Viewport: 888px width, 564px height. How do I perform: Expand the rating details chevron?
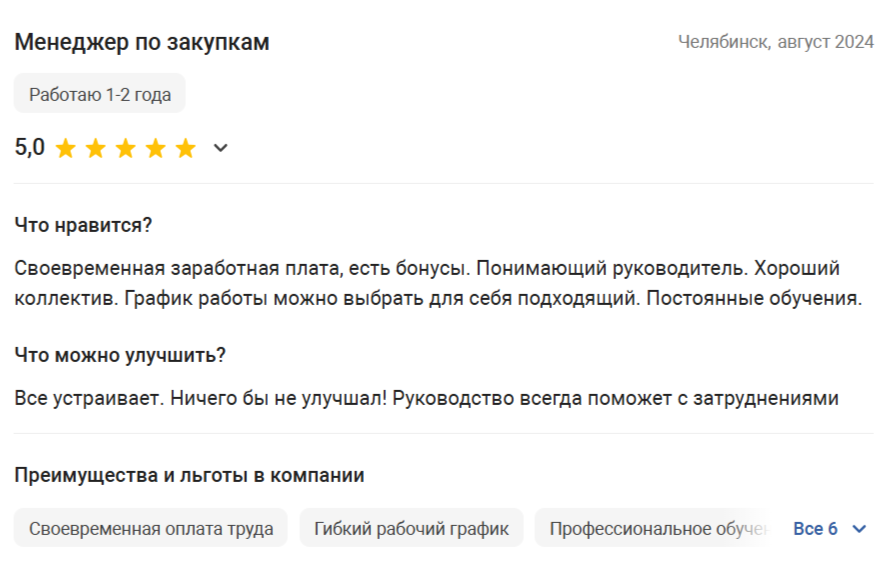pyautogui.click(x=220, y=148)
